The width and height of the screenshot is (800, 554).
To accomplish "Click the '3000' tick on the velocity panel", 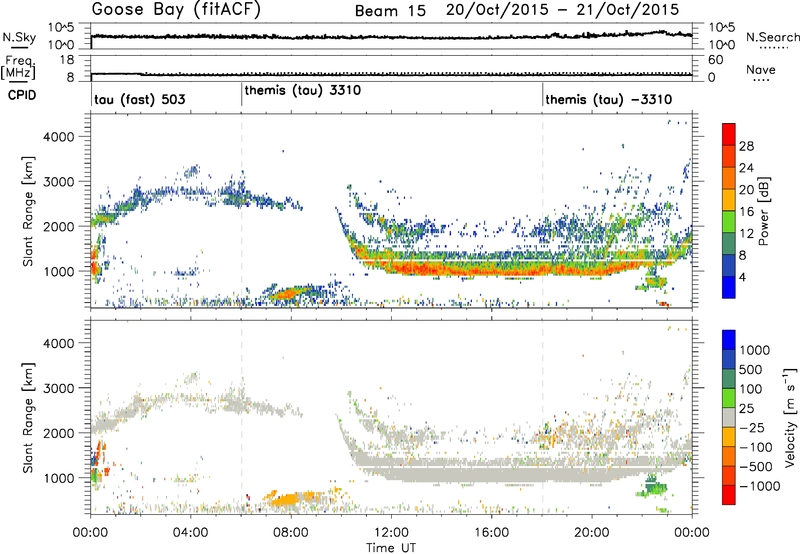I will [x=58, y=388].
